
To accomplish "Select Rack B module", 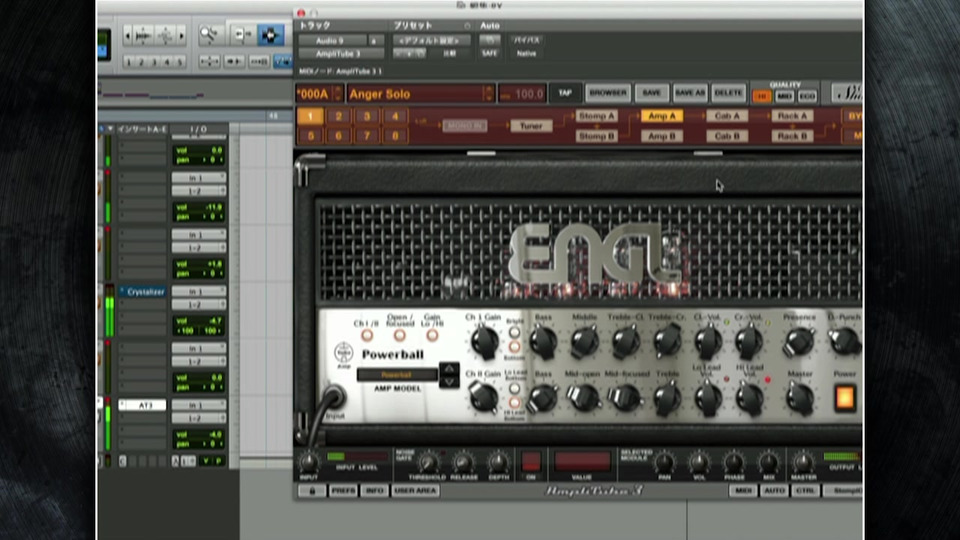I will coord(792,136).
